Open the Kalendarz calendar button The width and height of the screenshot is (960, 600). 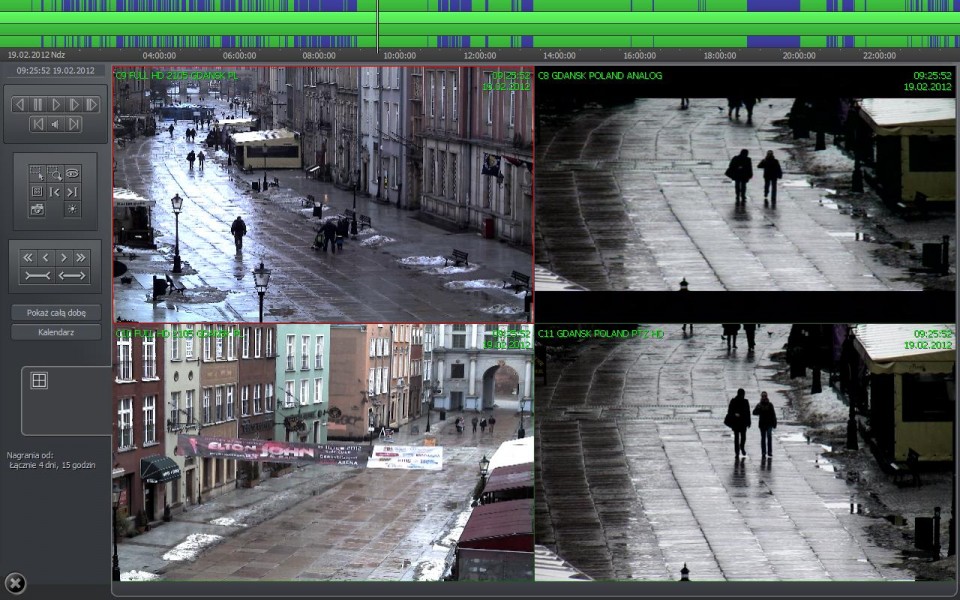click(x=56, y=332)
